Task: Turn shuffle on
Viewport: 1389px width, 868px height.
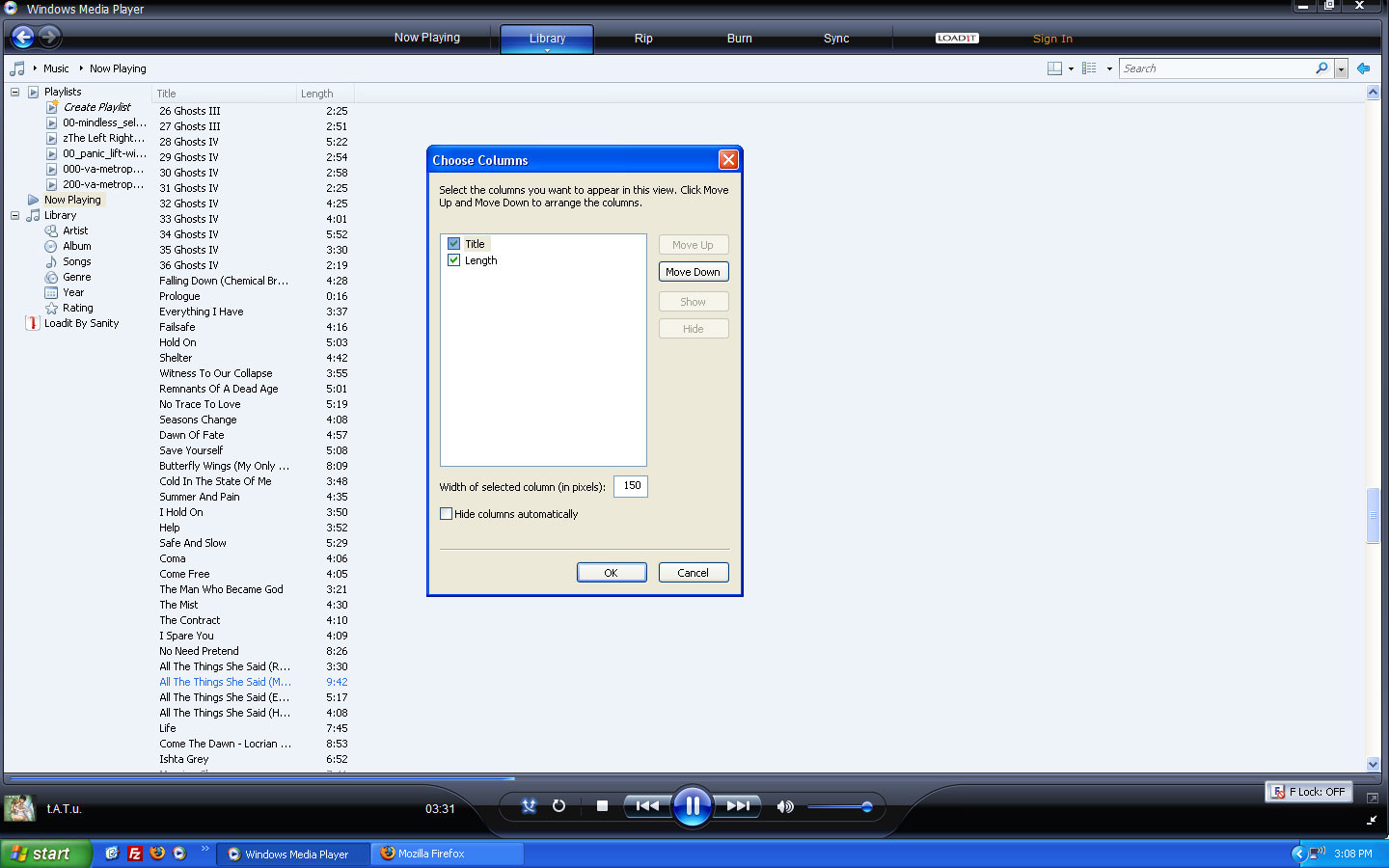Action: 529,806
